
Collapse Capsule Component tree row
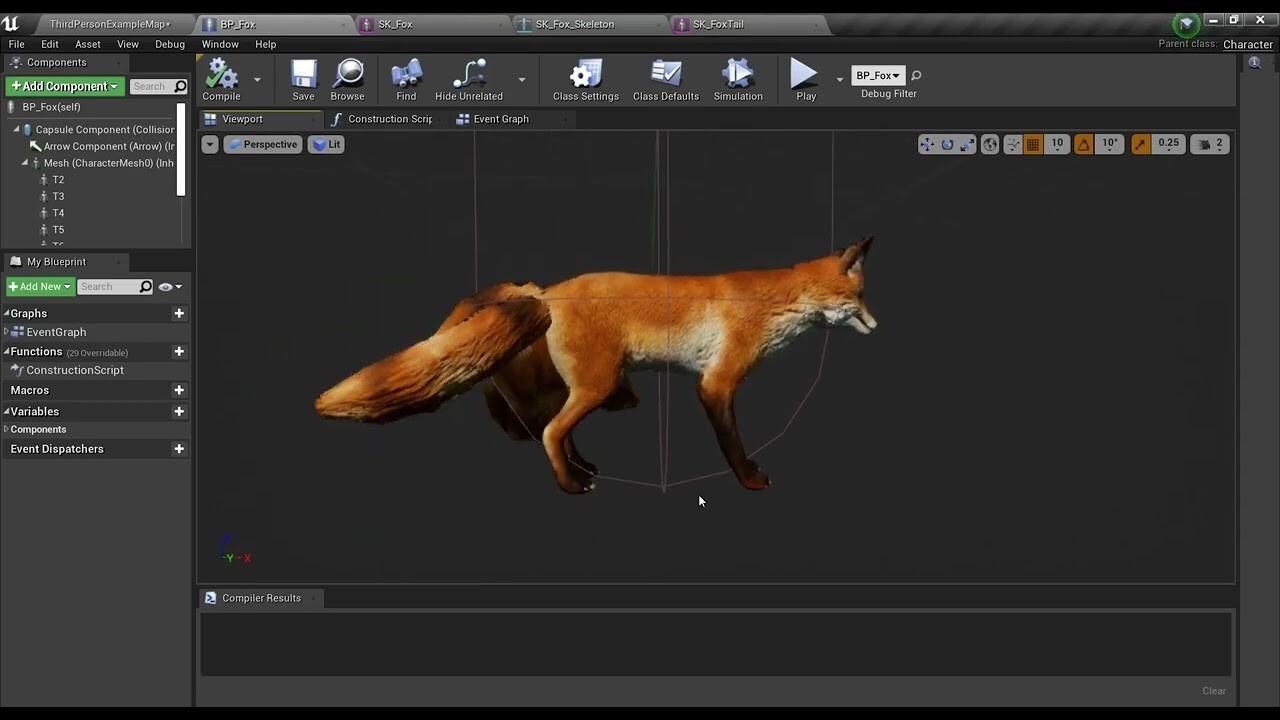point(17,130)
